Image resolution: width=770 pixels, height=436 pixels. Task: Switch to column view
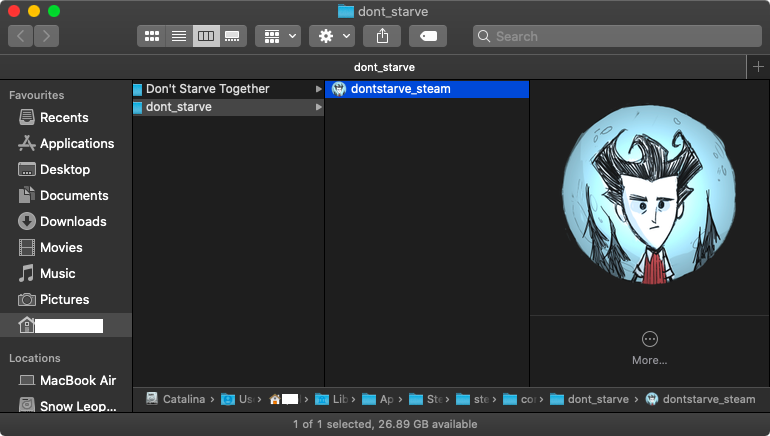[206, 36]
